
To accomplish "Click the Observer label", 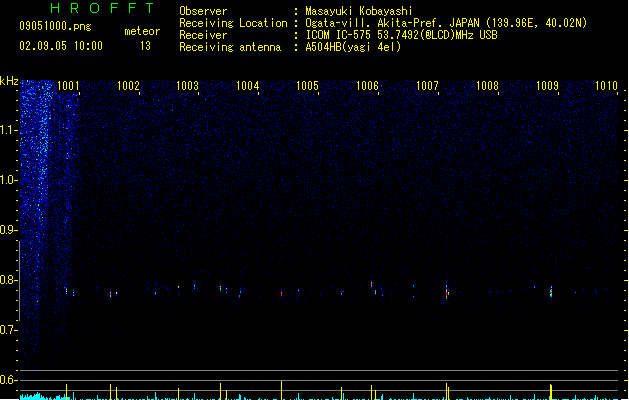I will tap(203, 11).
